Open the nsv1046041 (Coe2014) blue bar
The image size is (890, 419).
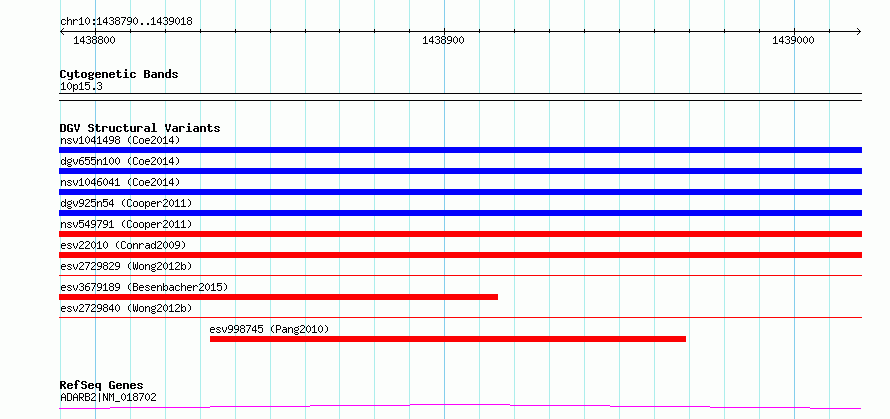[x=460, y=192]
